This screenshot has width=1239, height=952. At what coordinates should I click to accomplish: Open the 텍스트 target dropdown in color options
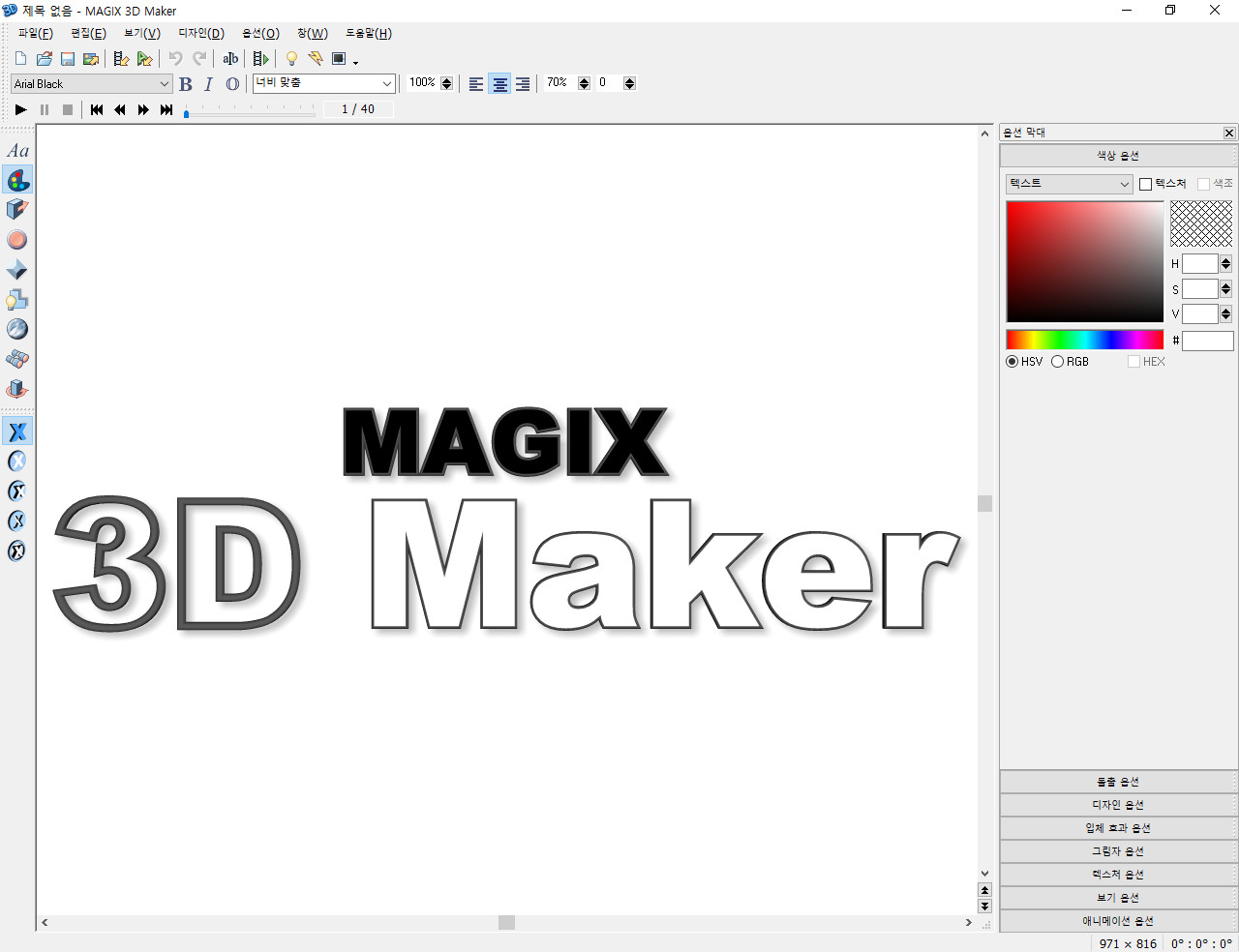(1070, 184)
